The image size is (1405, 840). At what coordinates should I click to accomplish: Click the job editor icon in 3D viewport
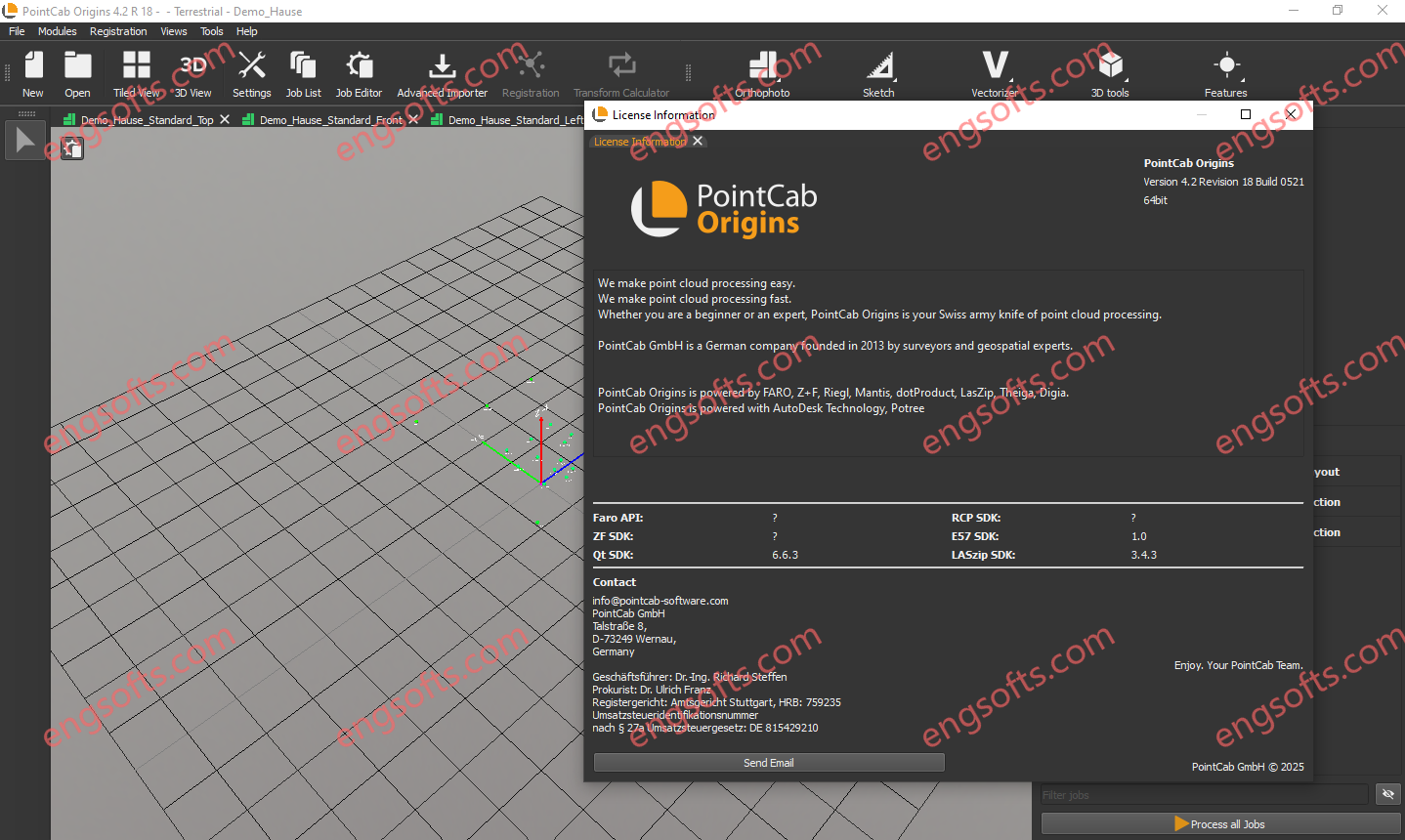click(72, 148)
